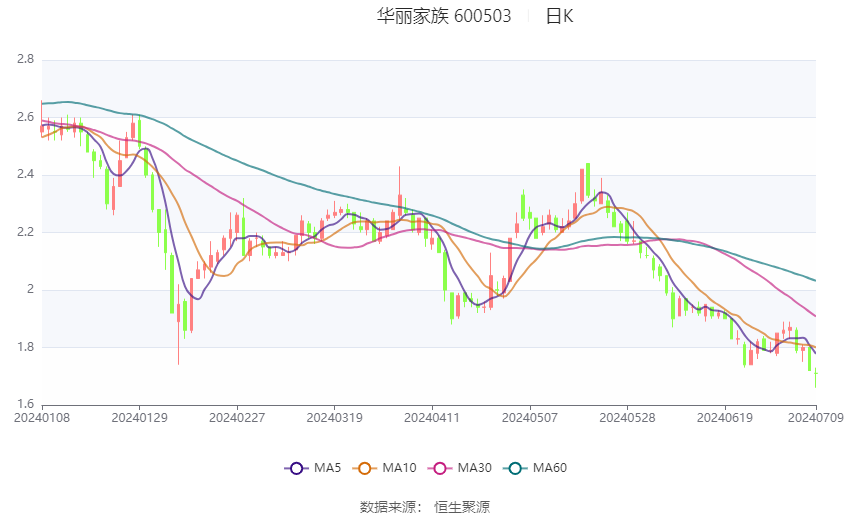Click the 2.8 price axis label
850x517 pixels.
coord(25,59)
